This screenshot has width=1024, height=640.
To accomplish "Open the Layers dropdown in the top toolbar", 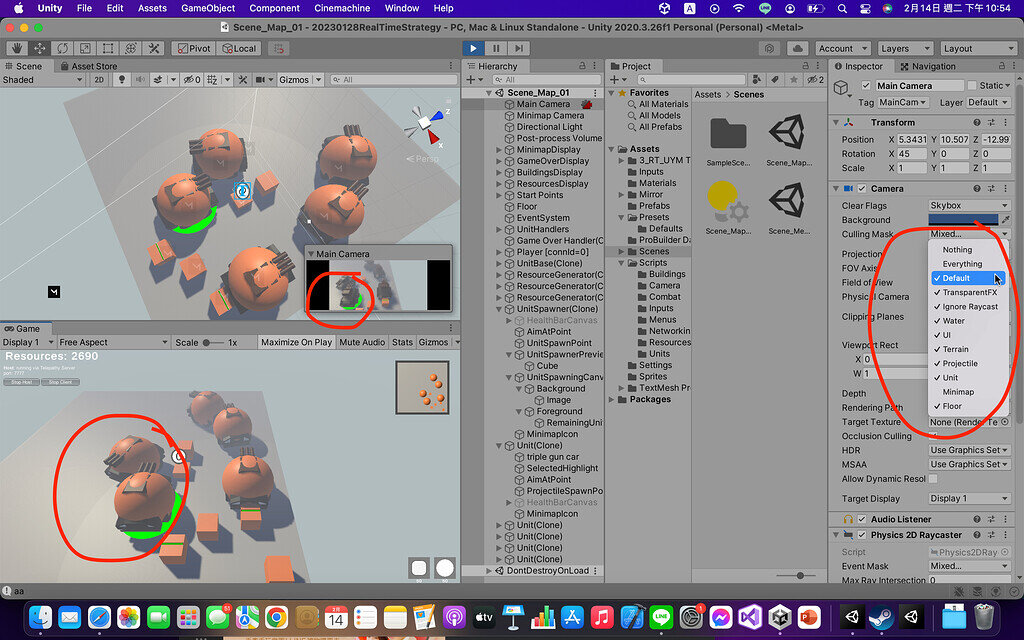I will point(905,47).
